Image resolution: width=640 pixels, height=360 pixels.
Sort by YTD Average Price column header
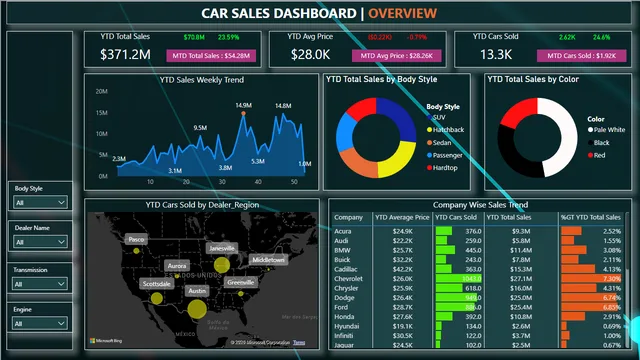pos(402,218)
